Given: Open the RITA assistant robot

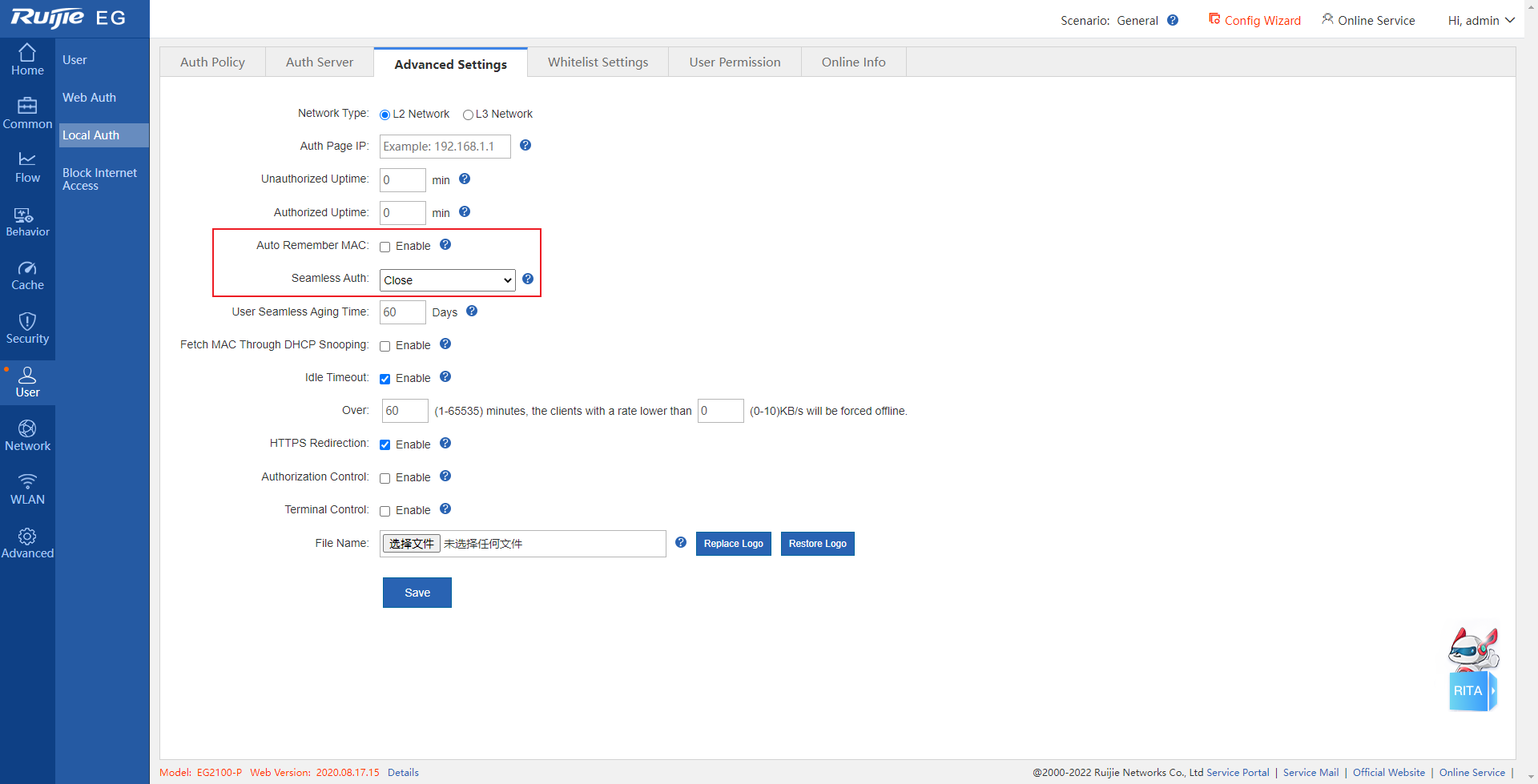Looking at the screenshot, I should pos(1472,669).
